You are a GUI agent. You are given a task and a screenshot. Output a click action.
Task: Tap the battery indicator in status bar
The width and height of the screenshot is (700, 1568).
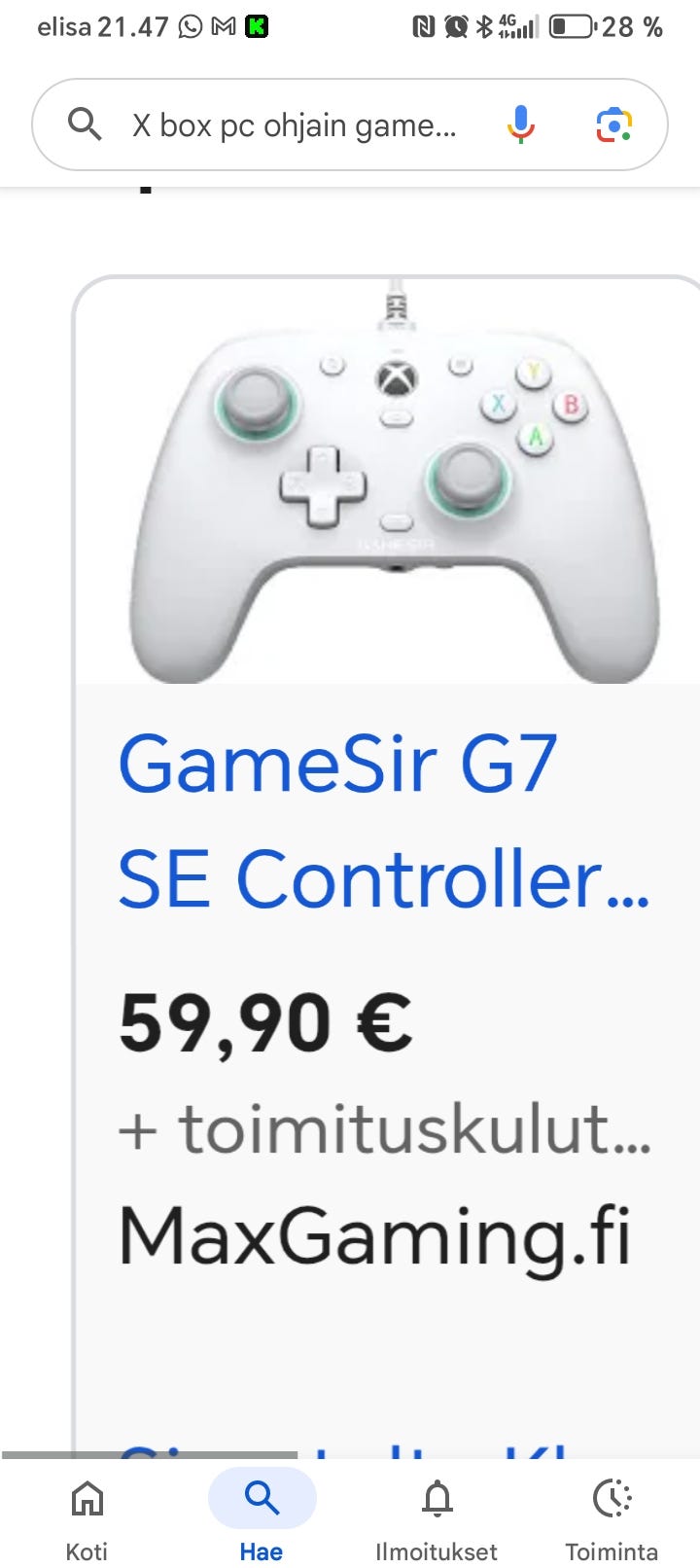tap(573, 26)
